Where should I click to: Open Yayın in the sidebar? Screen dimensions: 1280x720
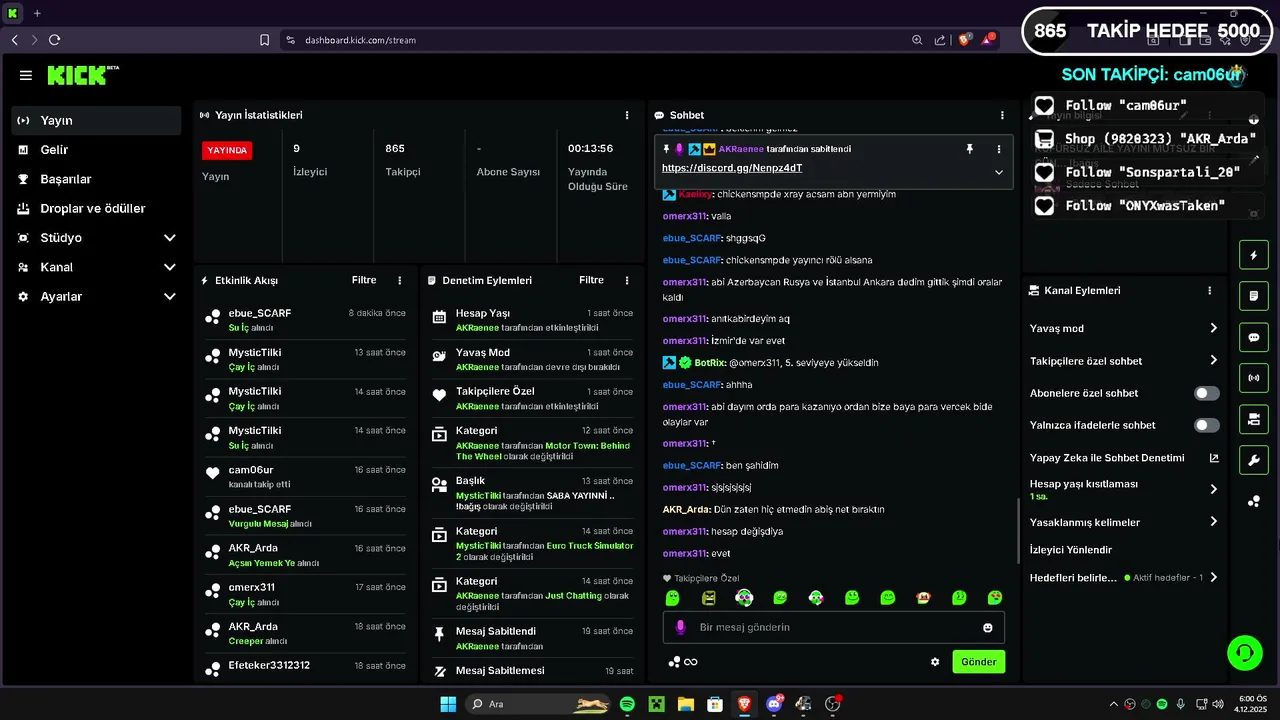(96, 120)
